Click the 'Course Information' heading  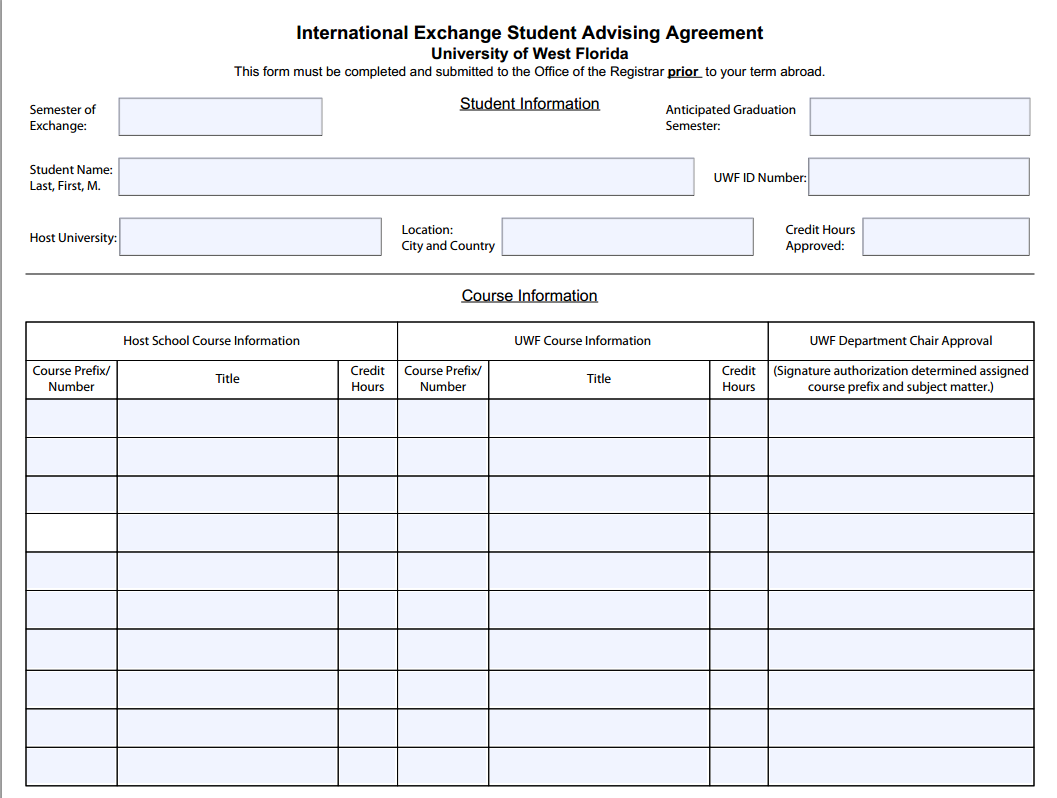[x=530, y=296]
